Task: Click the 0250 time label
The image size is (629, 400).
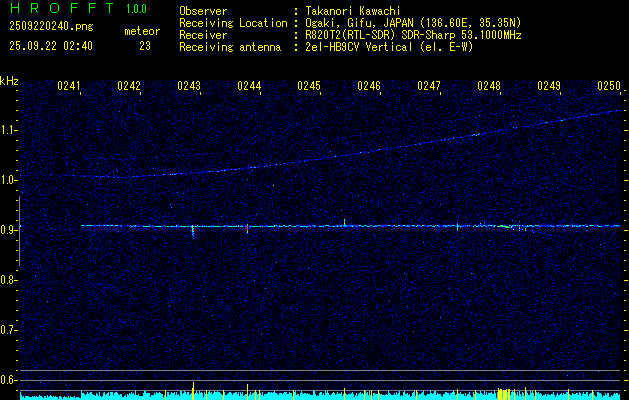Action: tap(609, 87)
